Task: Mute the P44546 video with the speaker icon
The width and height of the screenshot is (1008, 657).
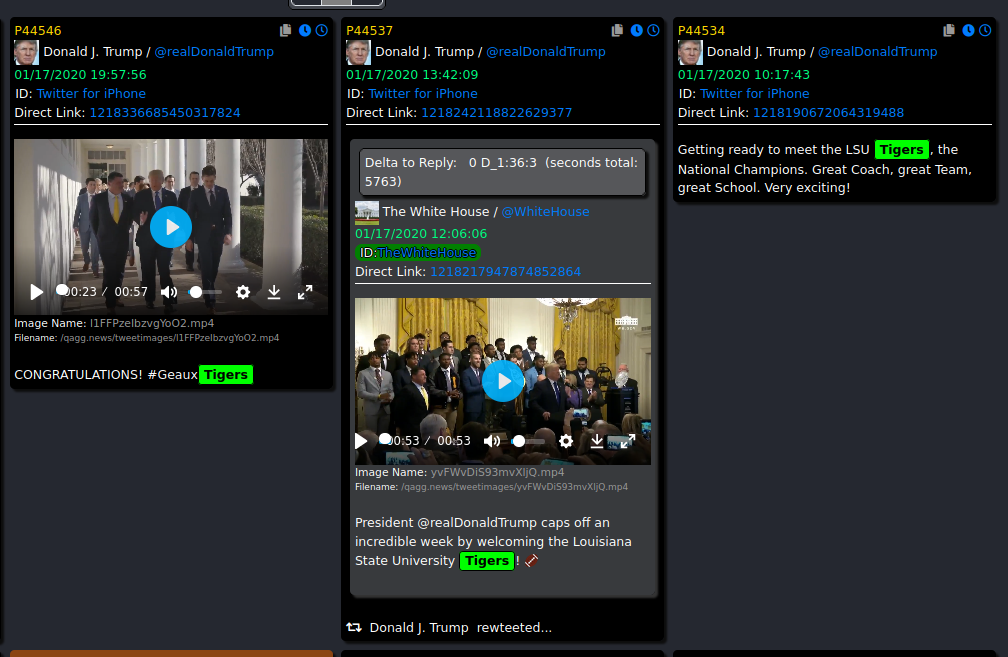Action: click(x=169, y=292)
